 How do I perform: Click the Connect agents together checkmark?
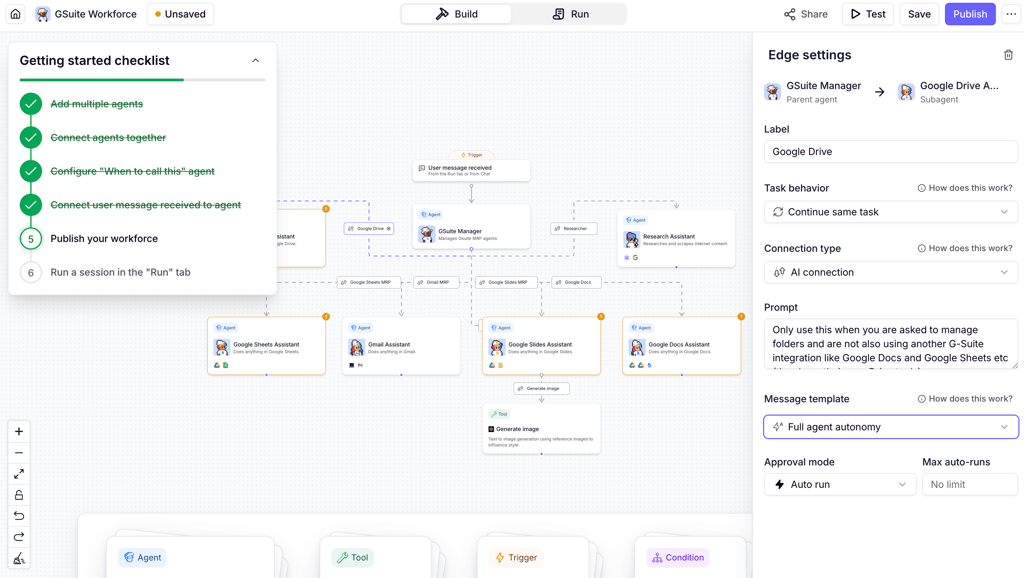[x=31, y=138]
